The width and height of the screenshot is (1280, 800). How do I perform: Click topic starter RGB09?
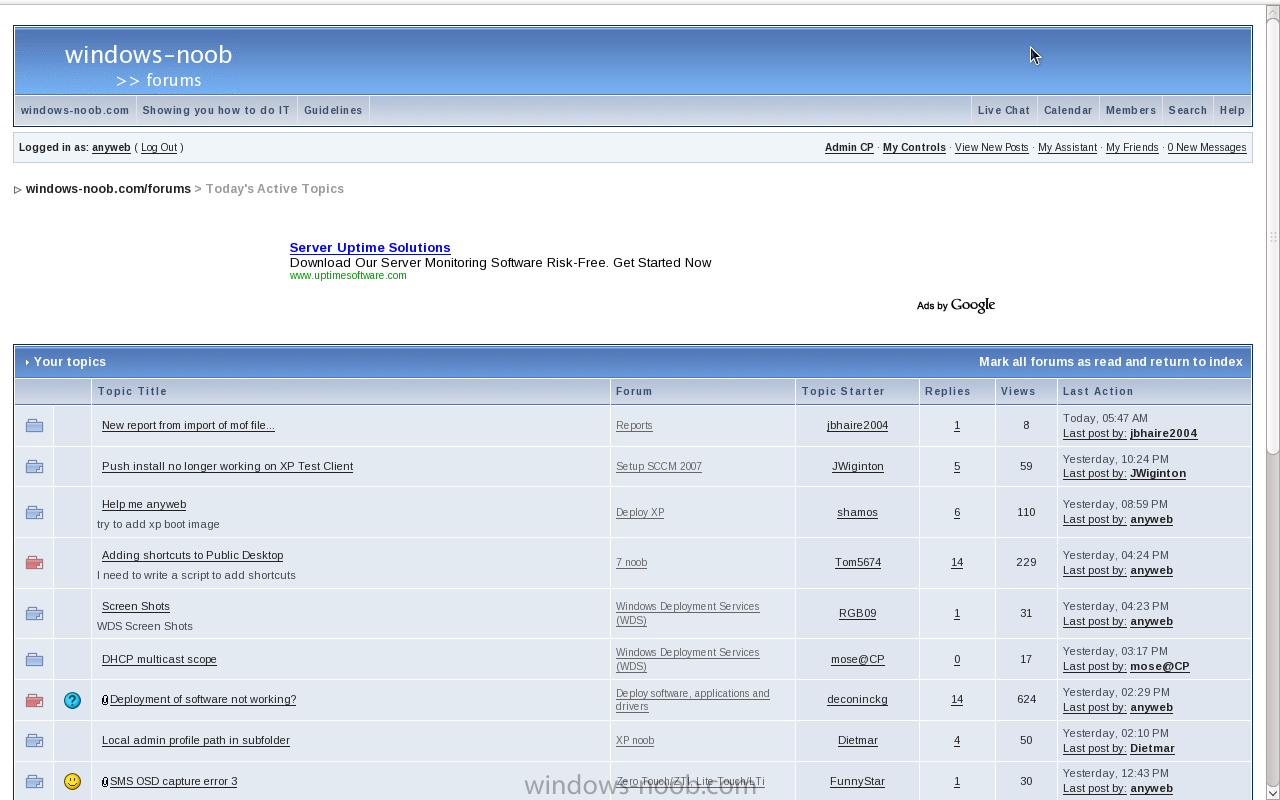point(857,614)
